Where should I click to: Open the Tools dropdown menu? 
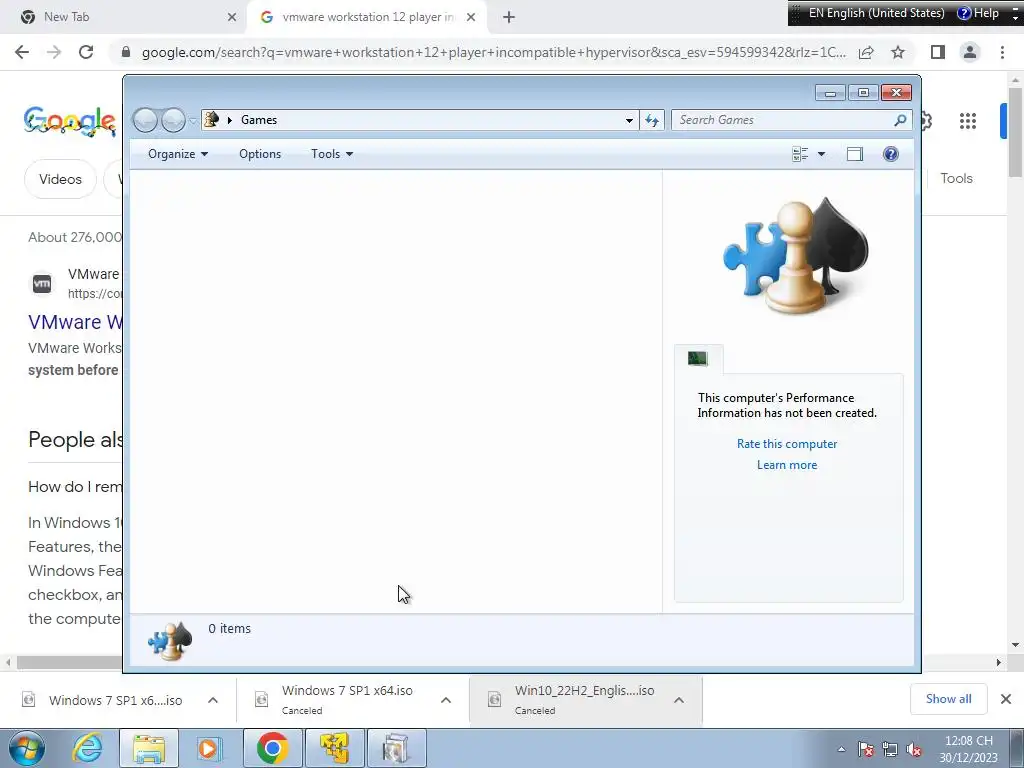(x=332, y=154)
